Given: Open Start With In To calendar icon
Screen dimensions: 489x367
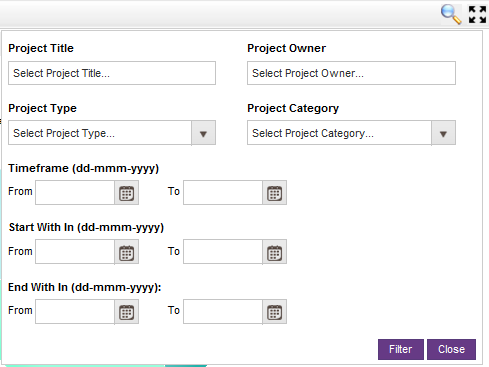Looking at the screenshot, I should 275,252.
